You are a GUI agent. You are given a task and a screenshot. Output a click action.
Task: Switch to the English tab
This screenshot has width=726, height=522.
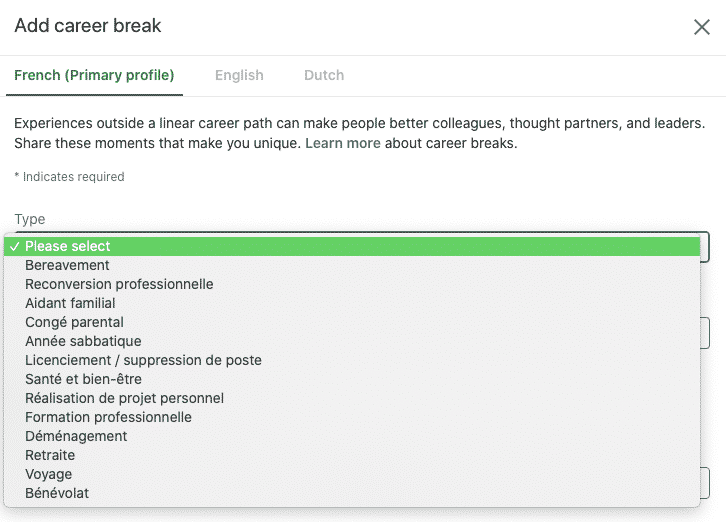[239, 75]
